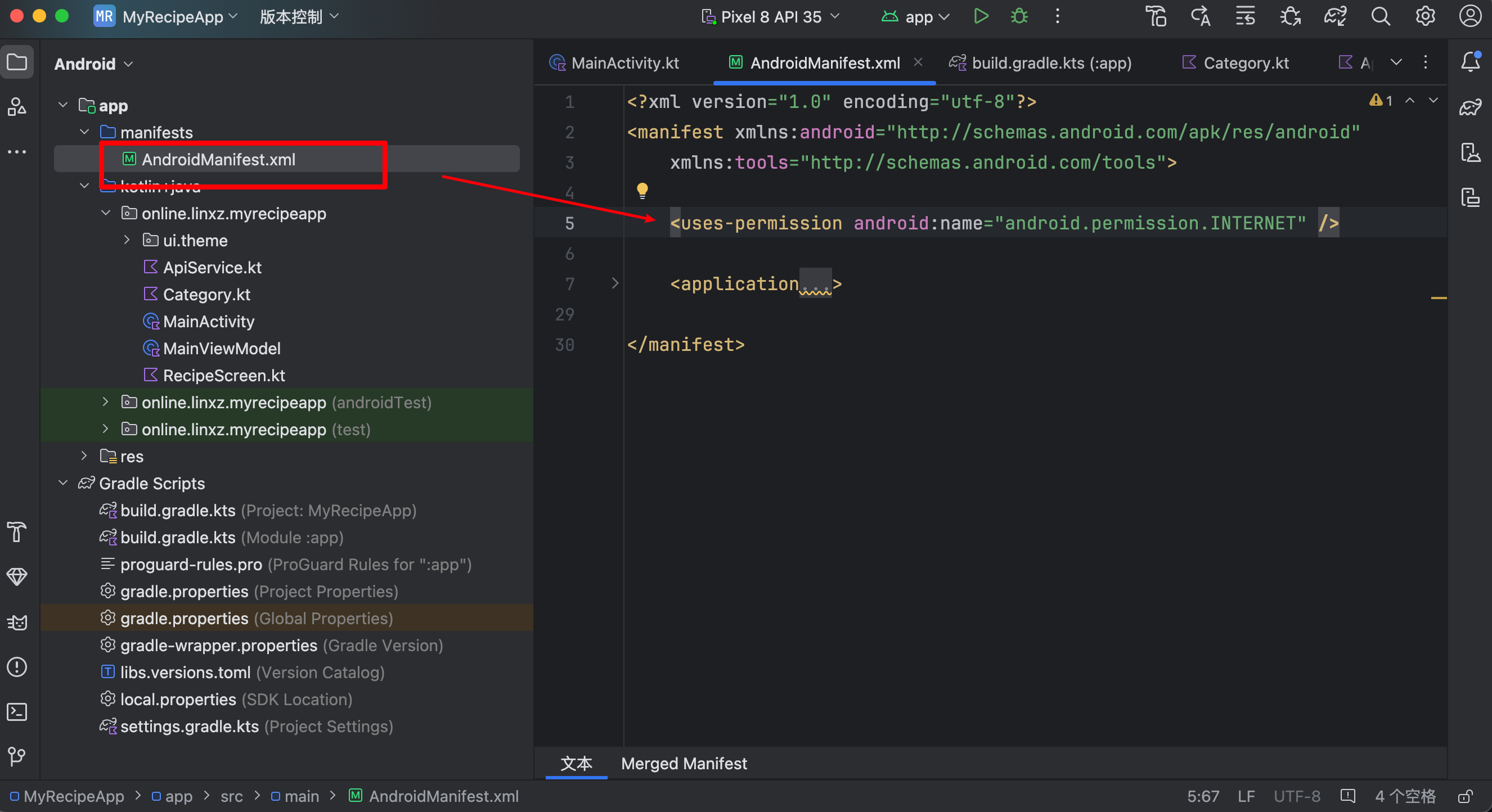Attach debugger to Android process icon
Image resolution: width=1492 pixels, height=812 pixels.
click(1291, 16)
